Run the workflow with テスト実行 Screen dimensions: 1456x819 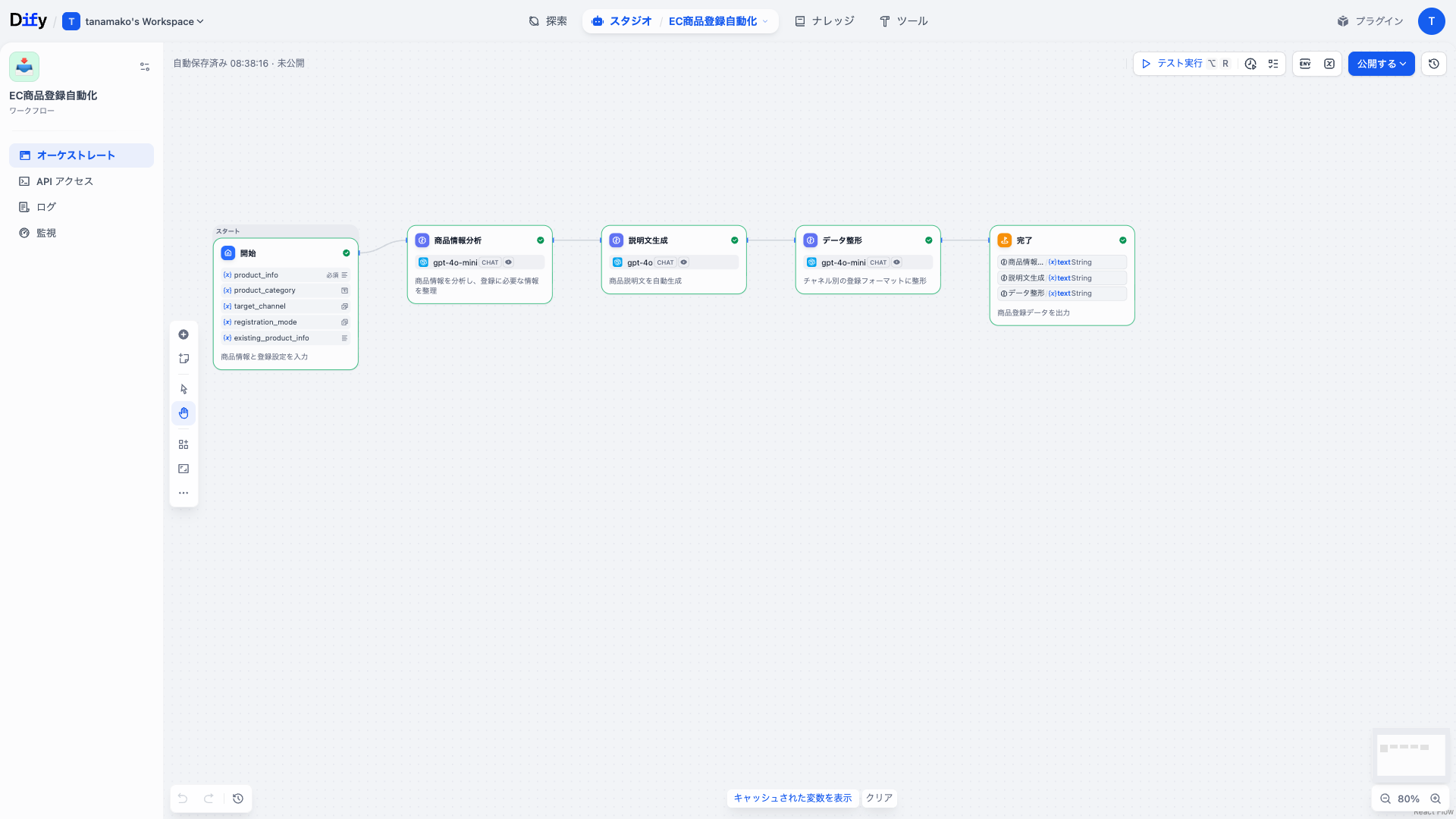tap(1175, 64)
